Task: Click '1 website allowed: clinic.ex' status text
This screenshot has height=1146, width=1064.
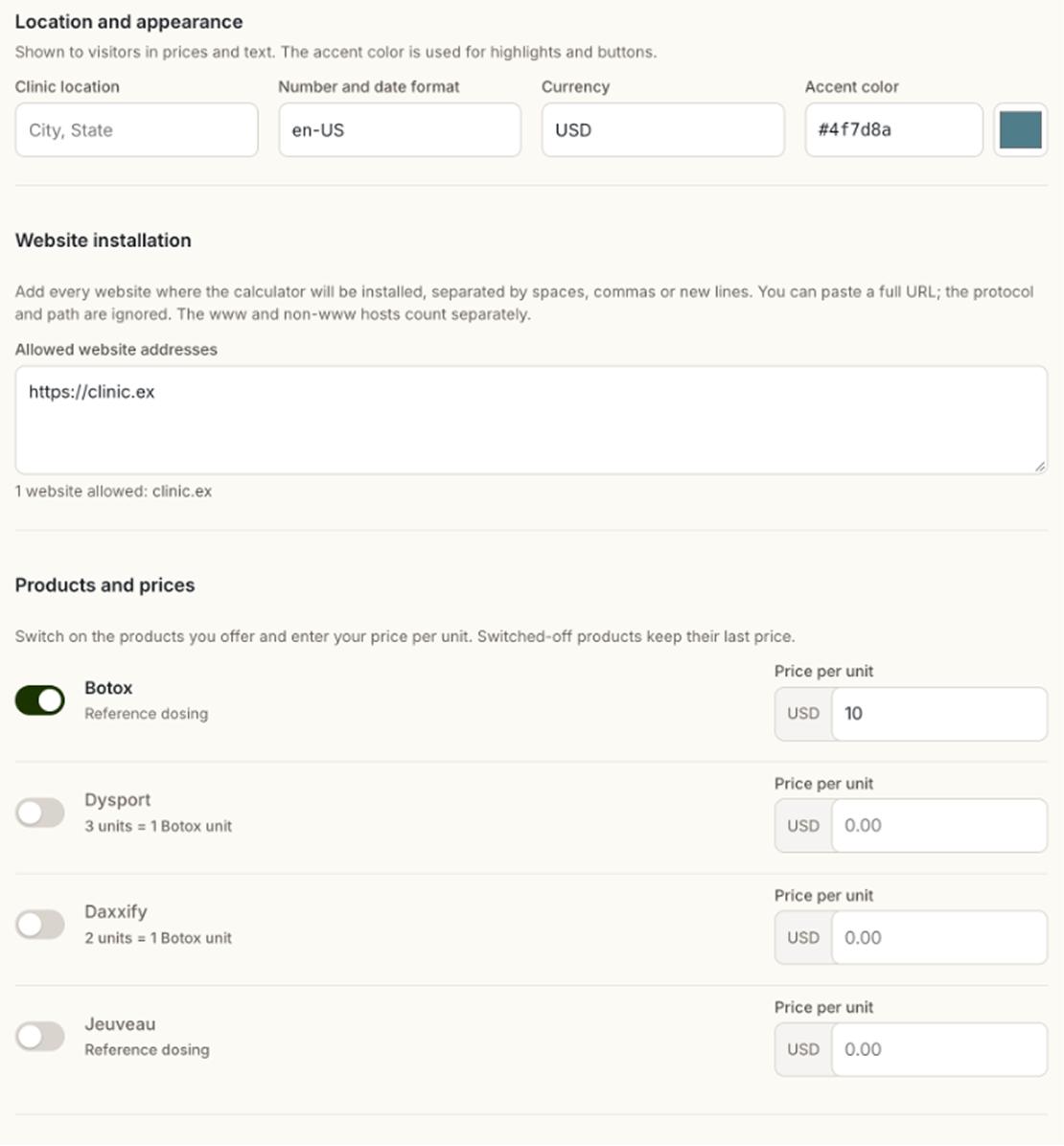Action: click(x=113, y=492)
